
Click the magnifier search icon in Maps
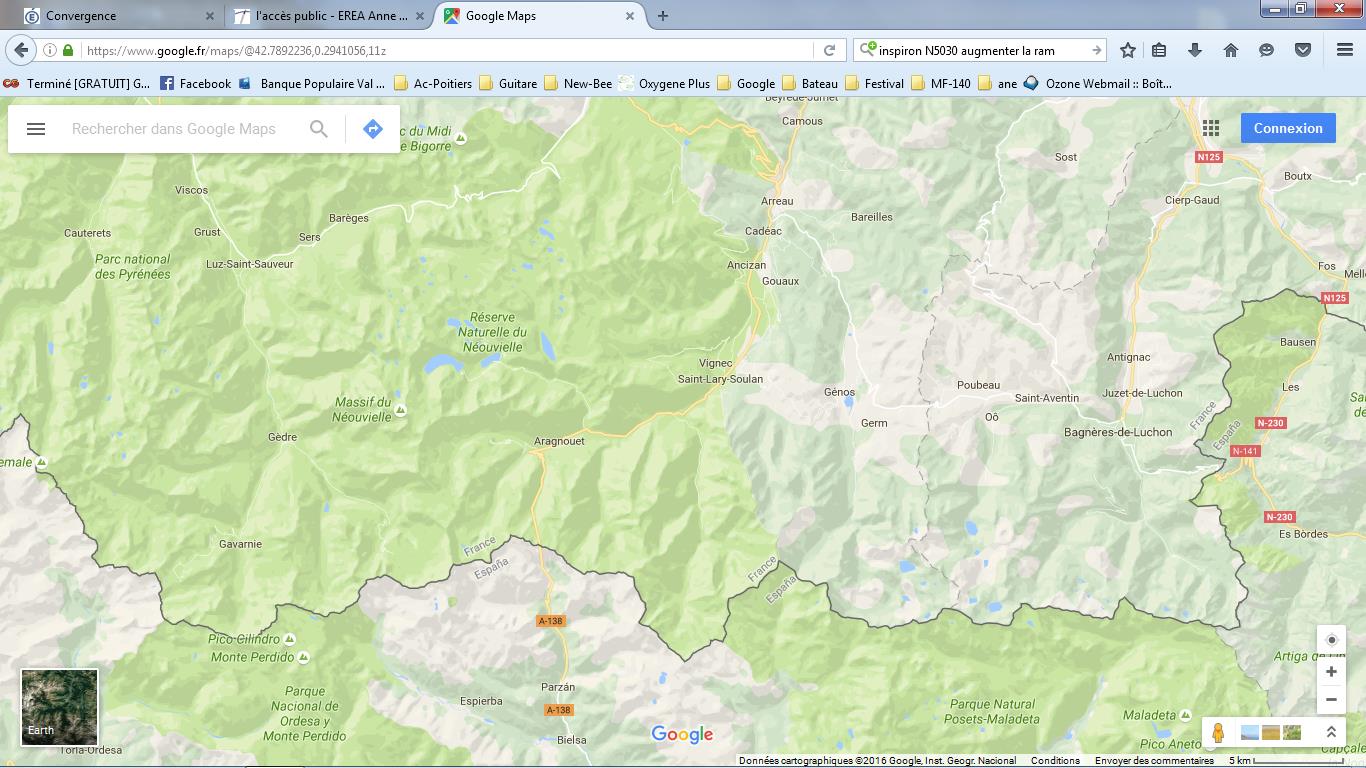[319, 129]
